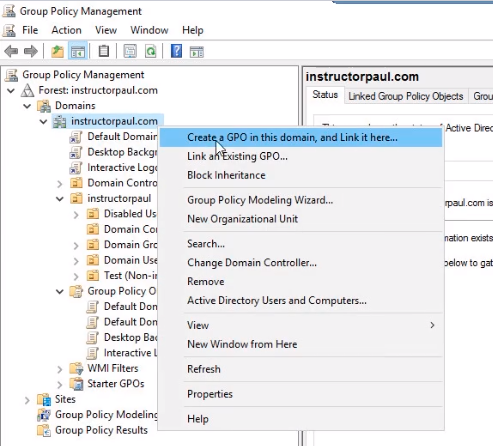Click the Disabled Us OU folder icon
493x446 pixels.
pos(93,214)
